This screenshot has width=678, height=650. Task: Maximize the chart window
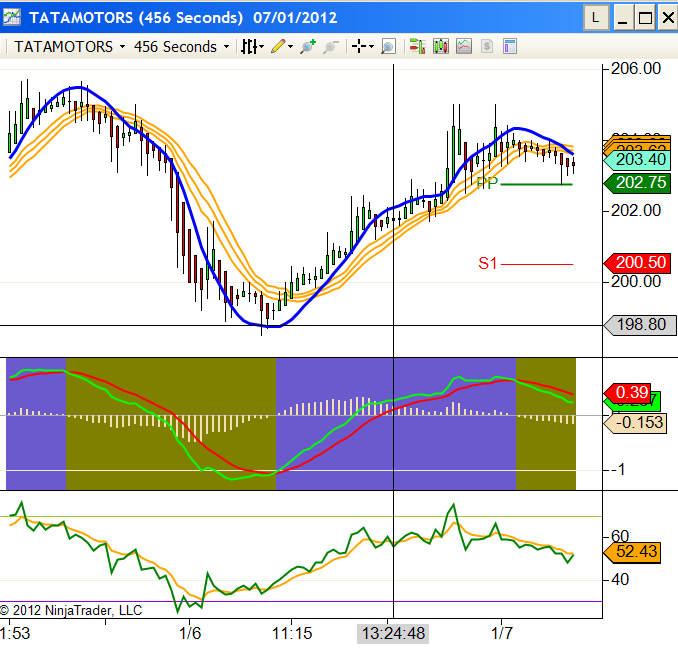point(645,18)
